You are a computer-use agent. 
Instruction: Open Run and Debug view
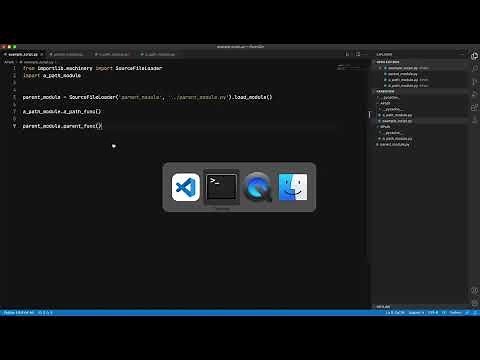(x=474, y=95)
